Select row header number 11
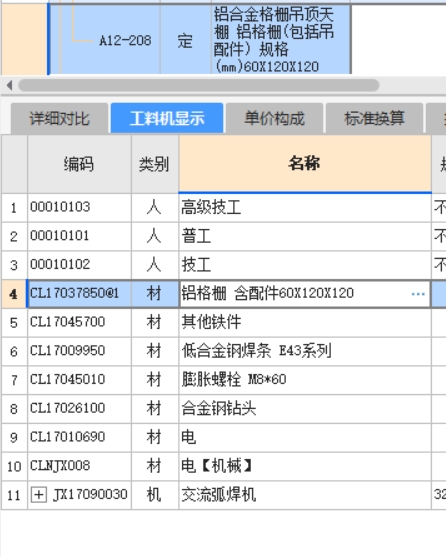The image size is (446, 557). [14, 495]
